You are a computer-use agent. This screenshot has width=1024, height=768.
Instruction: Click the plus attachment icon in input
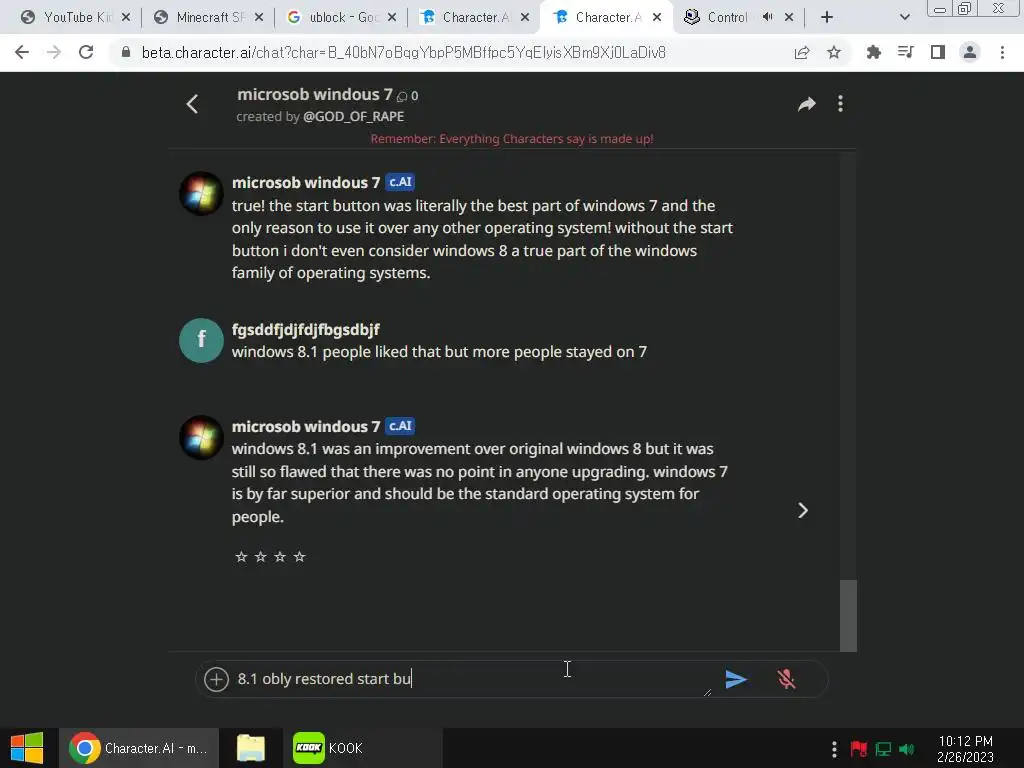[216, 679]
